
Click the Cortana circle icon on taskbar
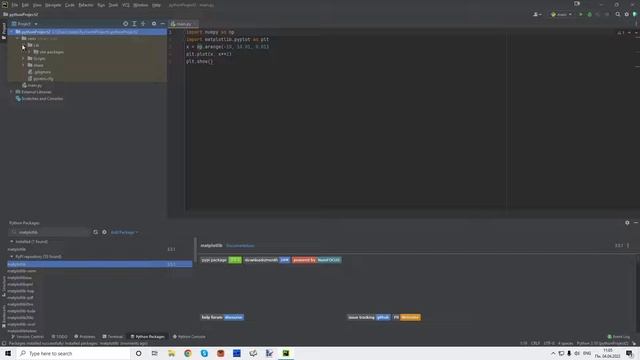click(x=138, y=353)
